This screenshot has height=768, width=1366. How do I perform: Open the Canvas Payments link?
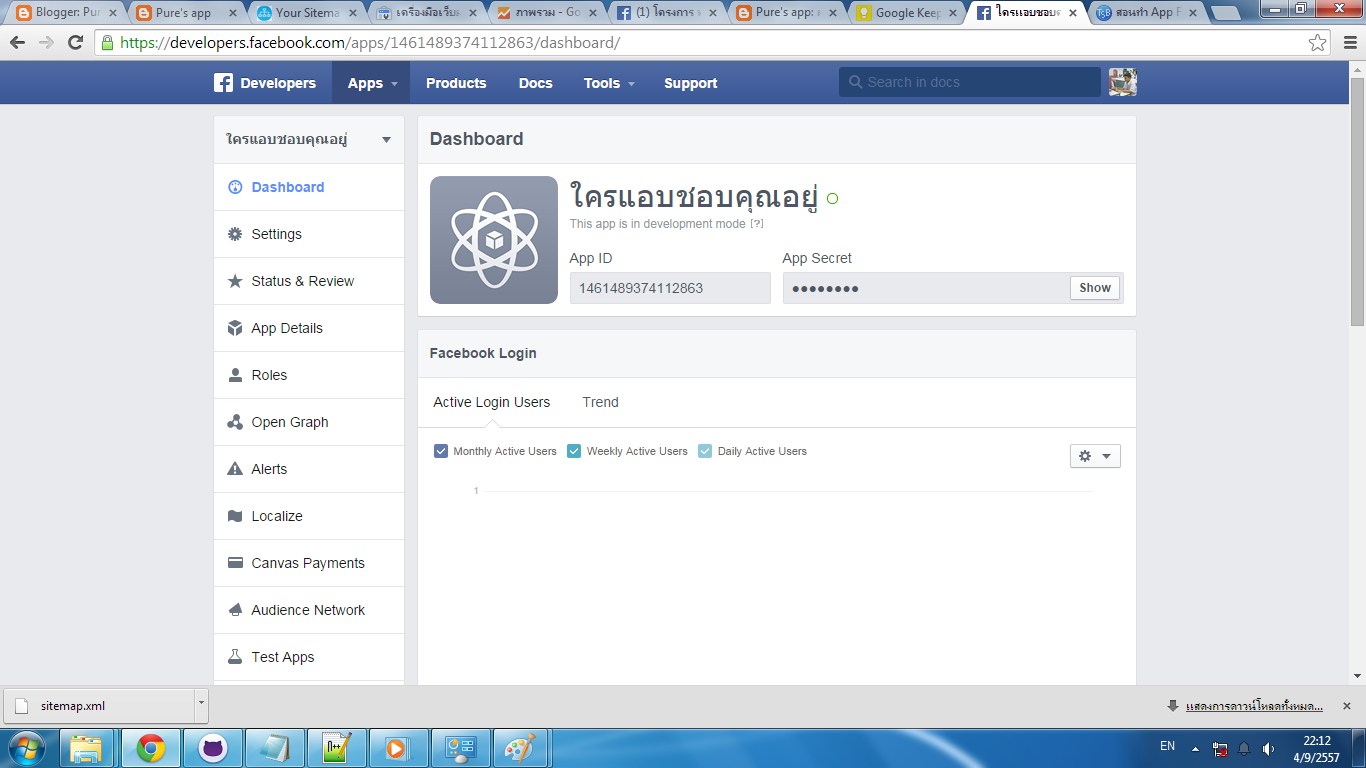(x=308, y=563)
